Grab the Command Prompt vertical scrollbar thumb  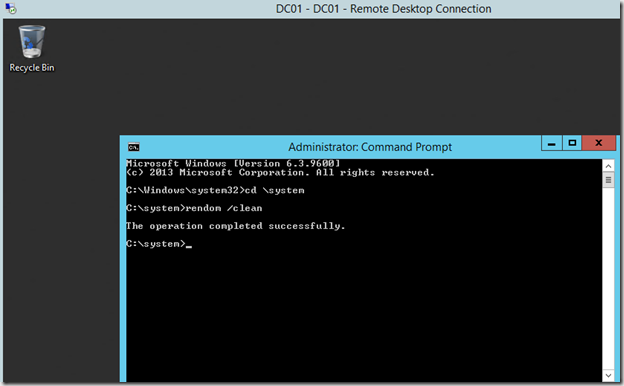point(608,180)
